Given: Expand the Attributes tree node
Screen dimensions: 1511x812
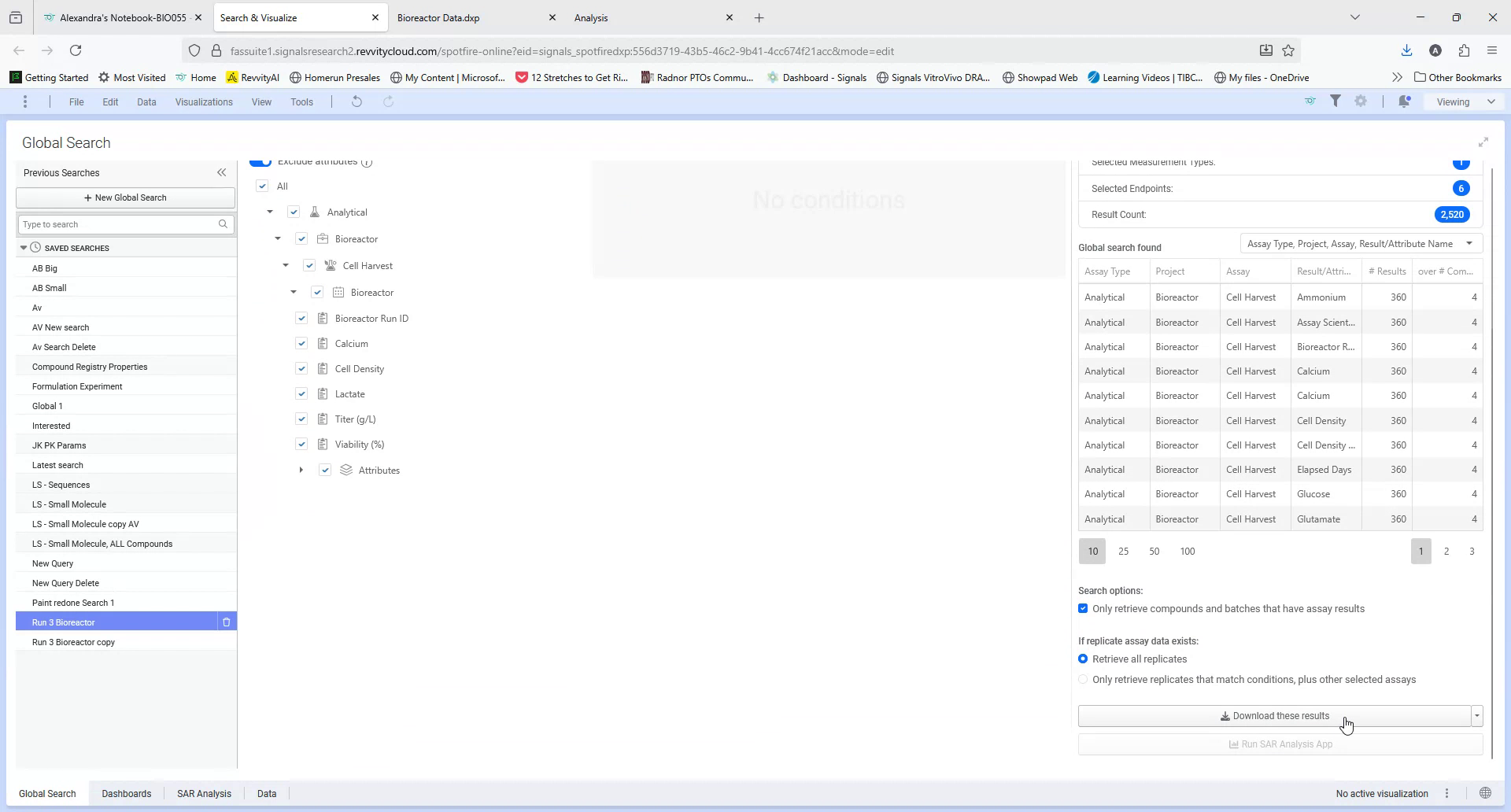Looking at the screenshot, I should point(301,470).
